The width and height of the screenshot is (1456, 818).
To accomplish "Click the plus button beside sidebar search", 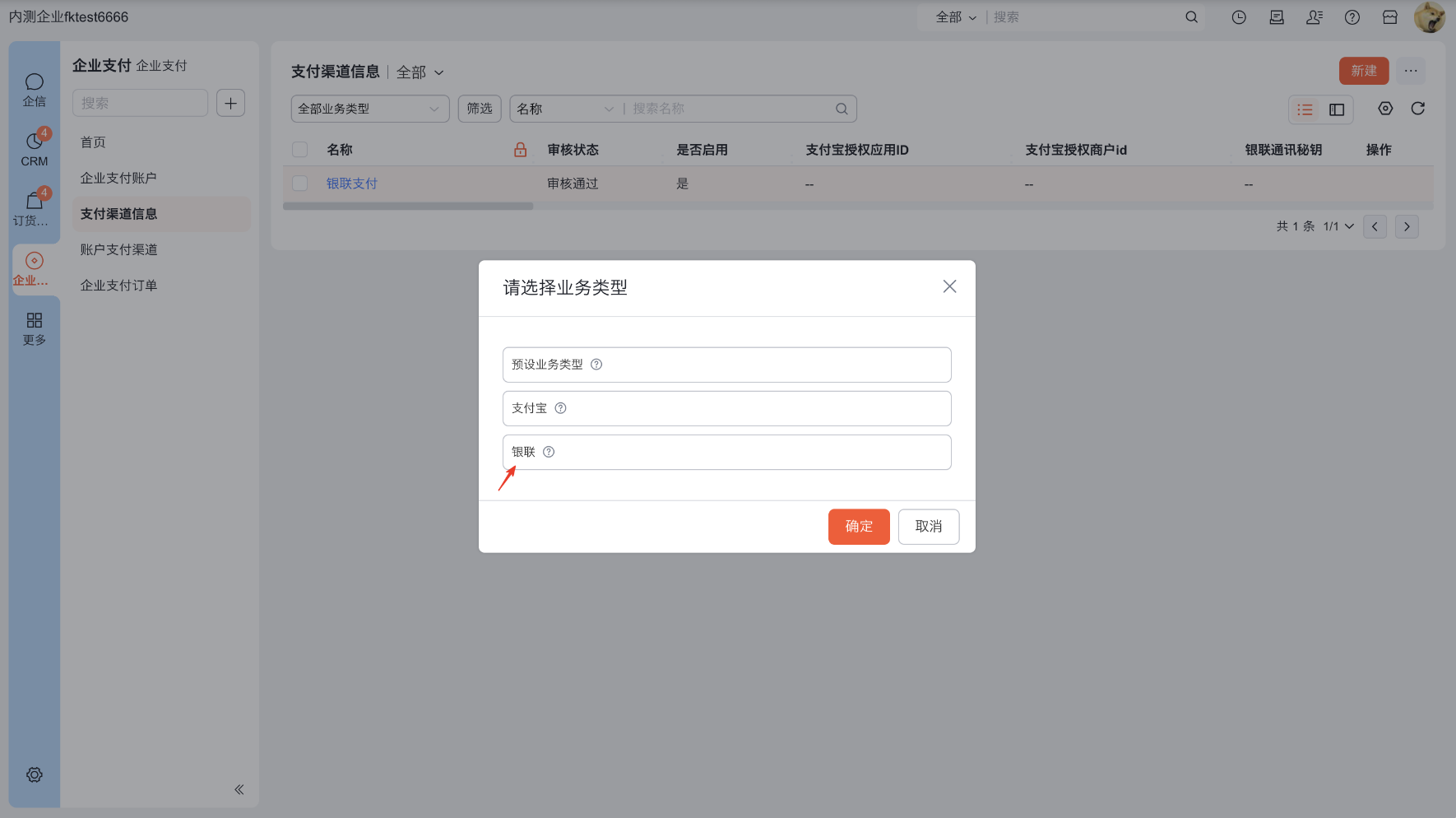I will [230, 103].
